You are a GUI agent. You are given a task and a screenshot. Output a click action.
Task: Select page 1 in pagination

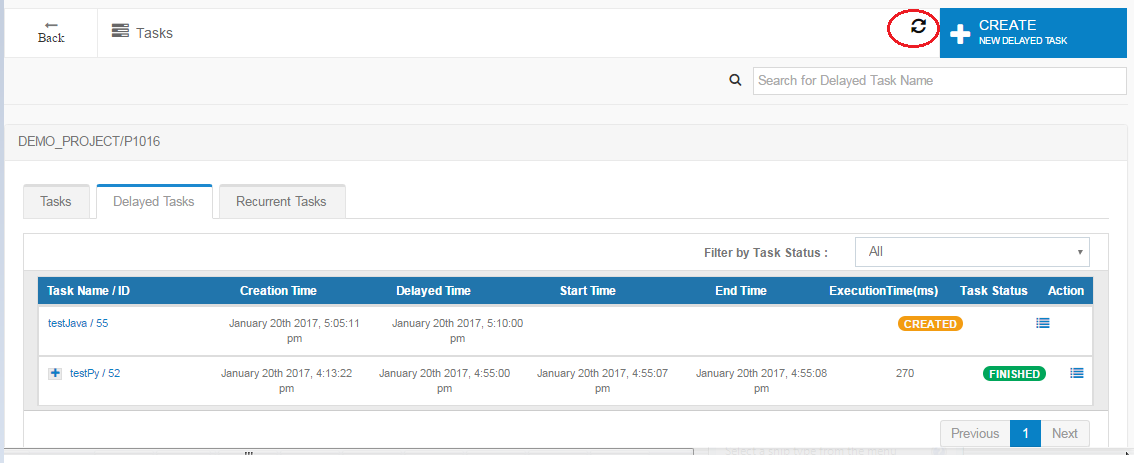pyautogui.click(x=1025, y=434)
